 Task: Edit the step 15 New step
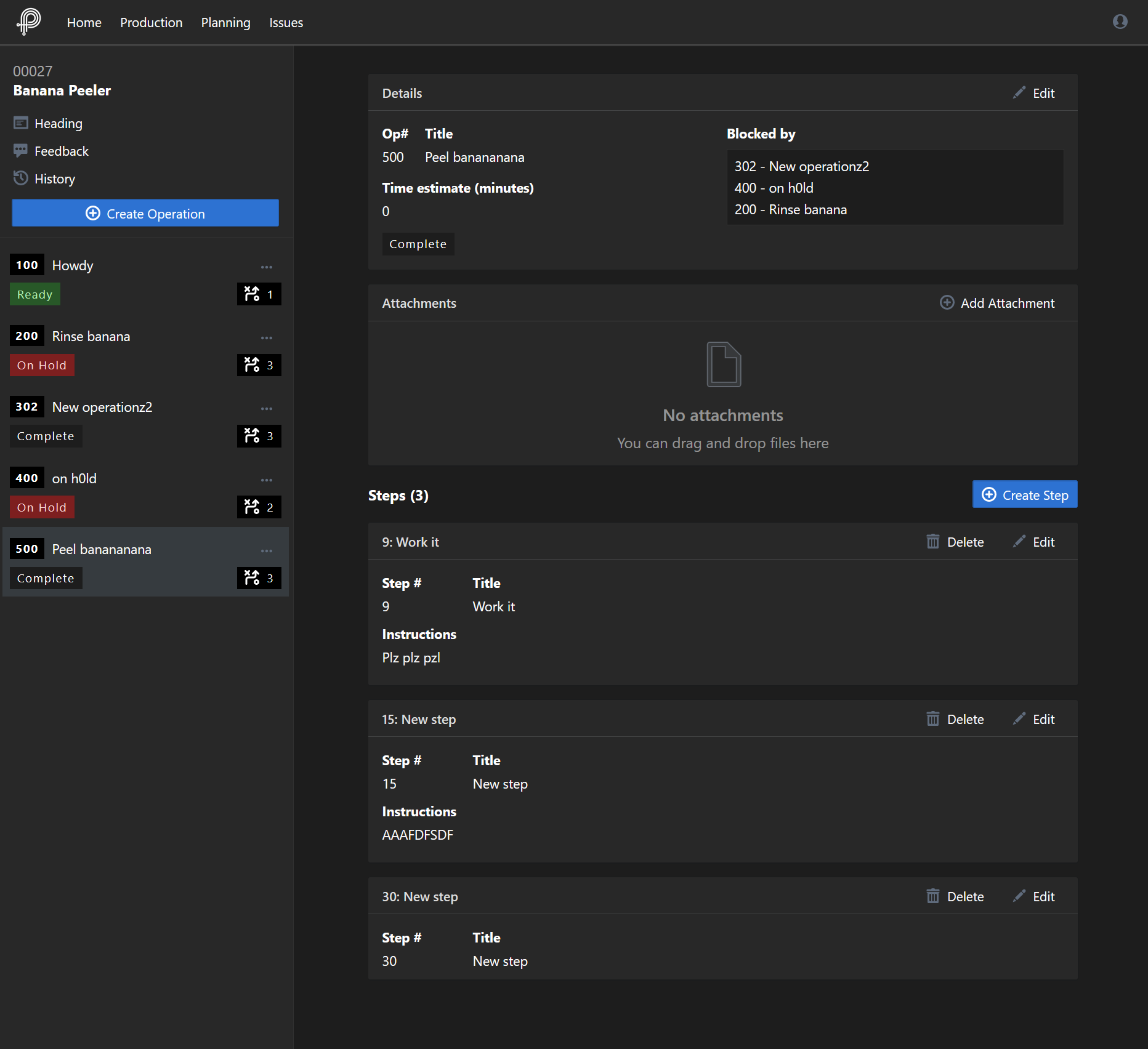(x=1034, y=720)
